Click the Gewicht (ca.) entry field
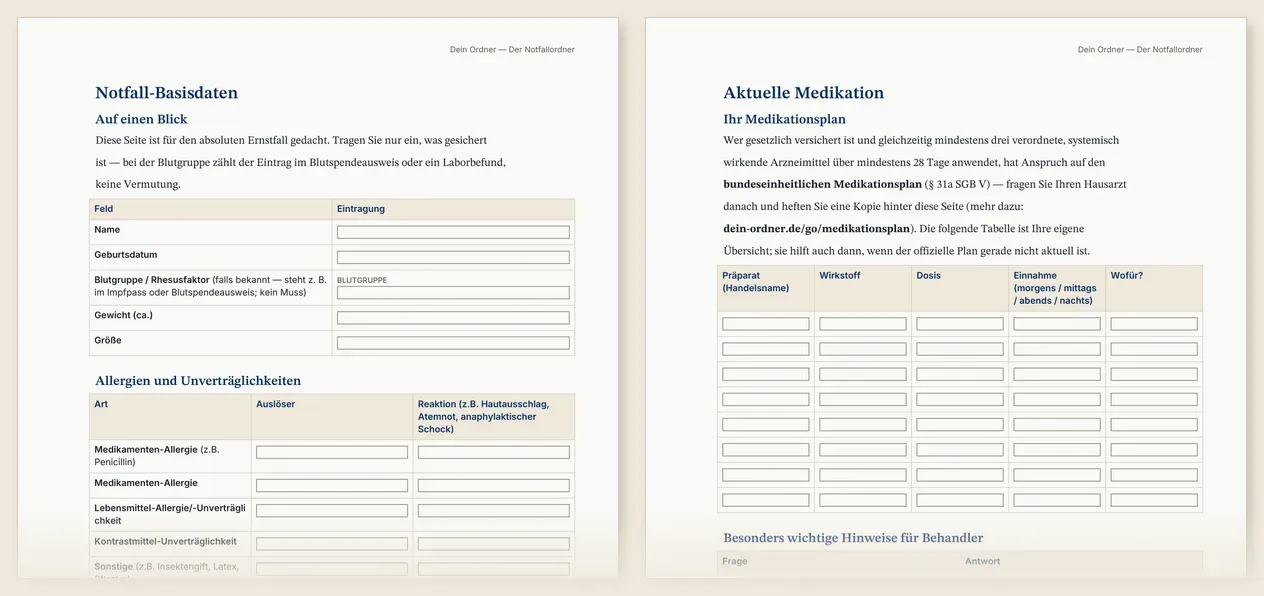This screenshot has height=596, width=1264. click(x=453, y=318)
